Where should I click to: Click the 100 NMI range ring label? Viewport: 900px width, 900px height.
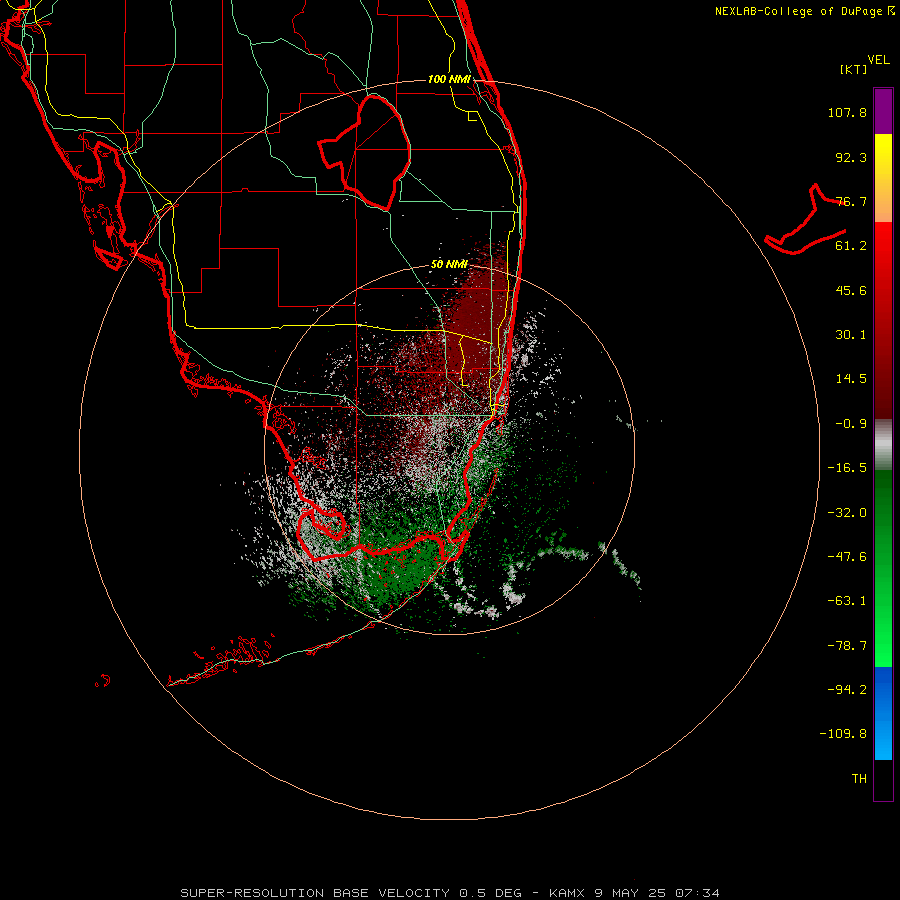tap(449, 79)
